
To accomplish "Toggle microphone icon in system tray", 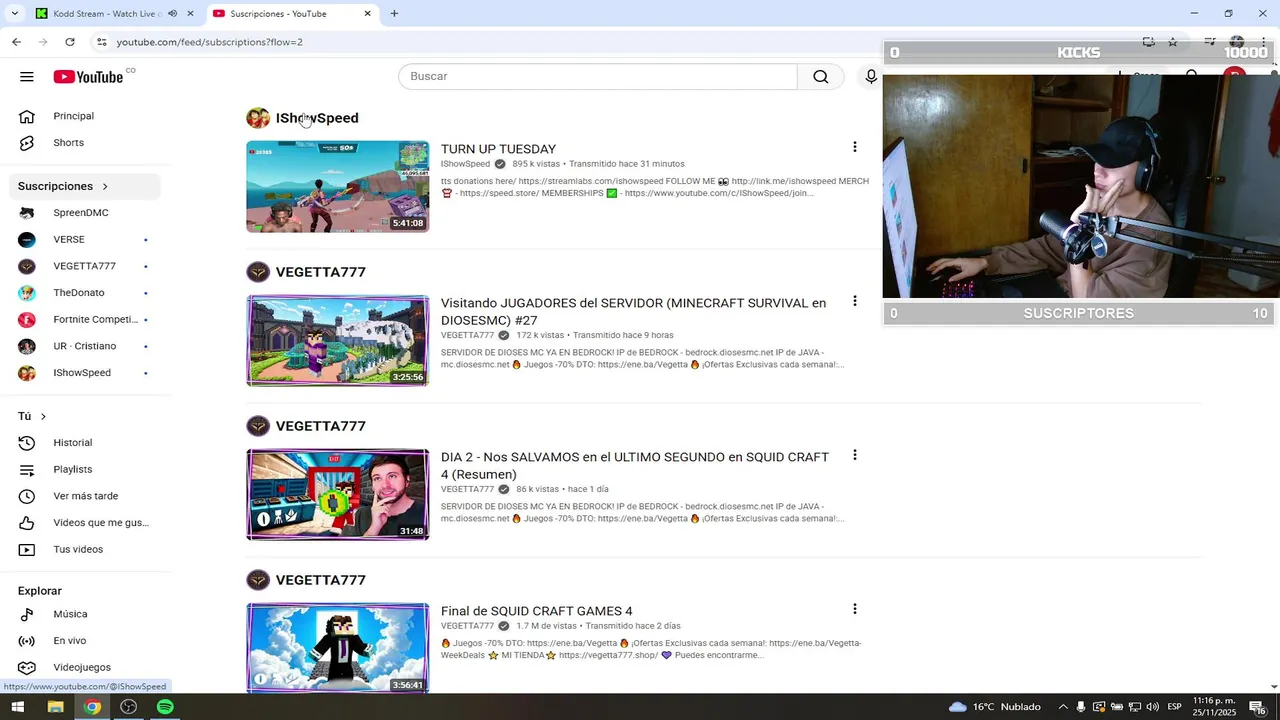I will click(1081, 707).
